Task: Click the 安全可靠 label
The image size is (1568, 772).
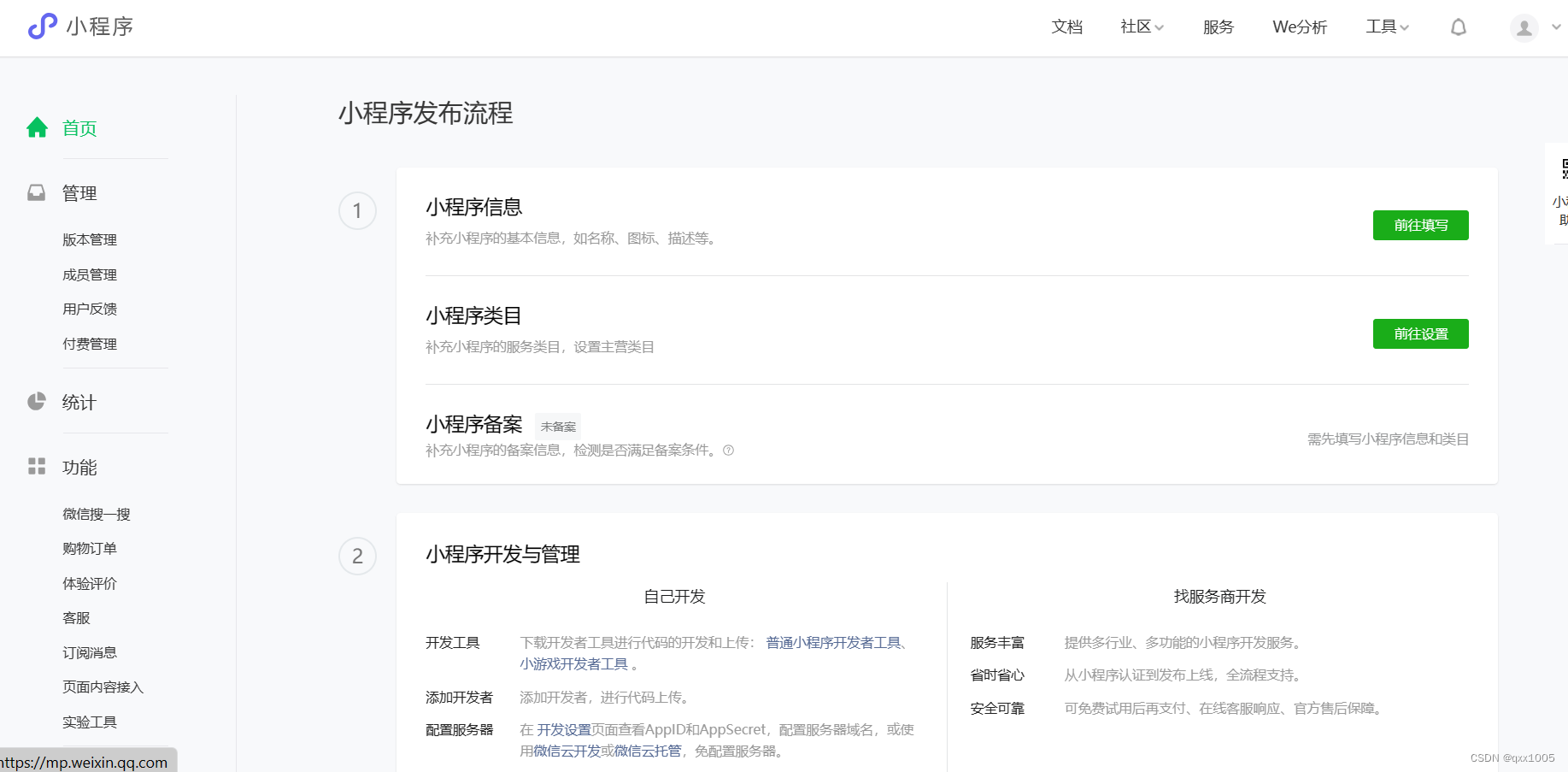Action: pos(997,709)
